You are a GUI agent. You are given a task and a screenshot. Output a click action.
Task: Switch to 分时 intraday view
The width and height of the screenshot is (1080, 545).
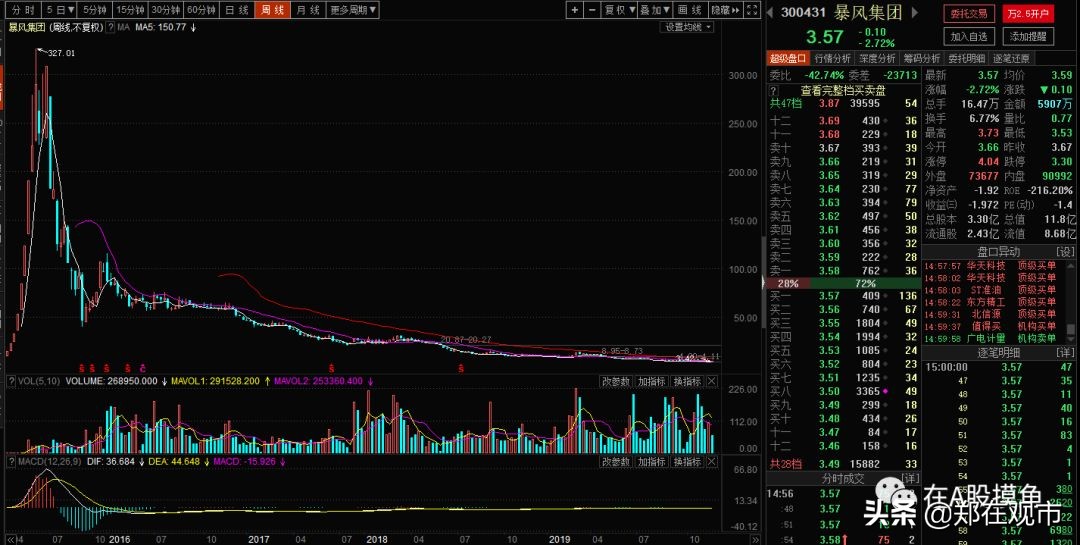pyautogui.click(x=22, y=10)
